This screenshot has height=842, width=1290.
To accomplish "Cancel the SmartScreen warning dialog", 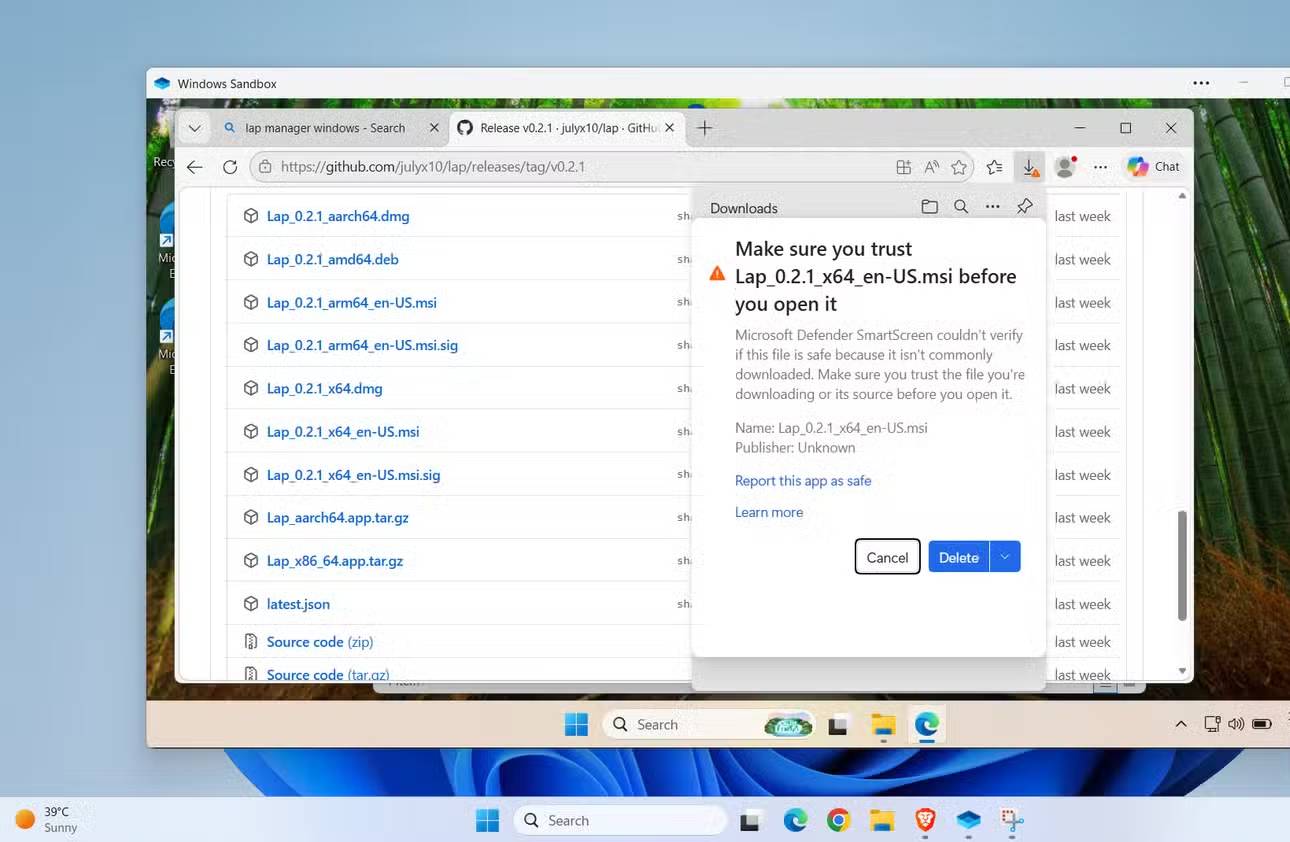I will (887, 557).
